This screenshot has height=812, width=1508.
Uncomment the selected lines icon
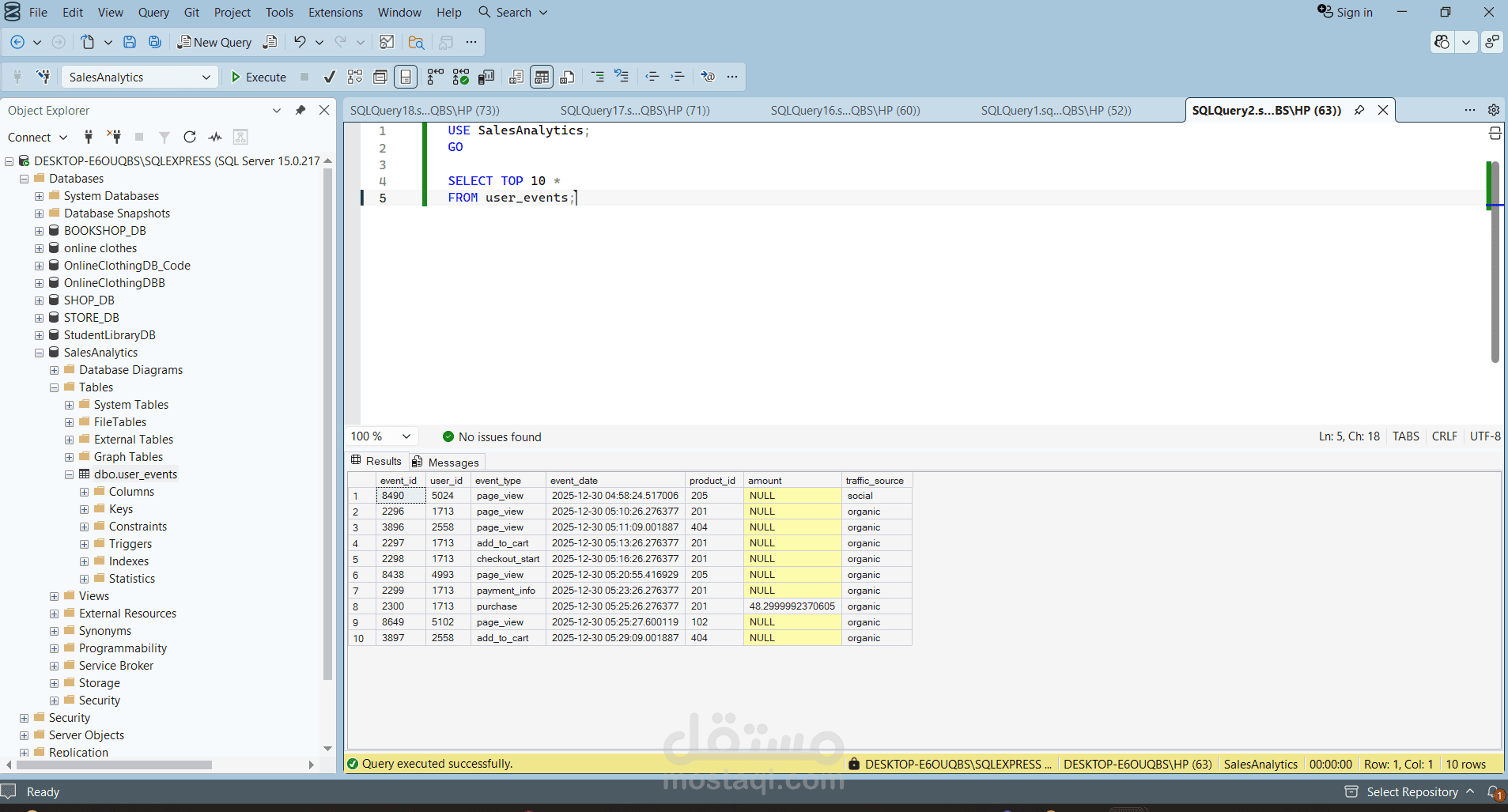(x=622, y=77)
